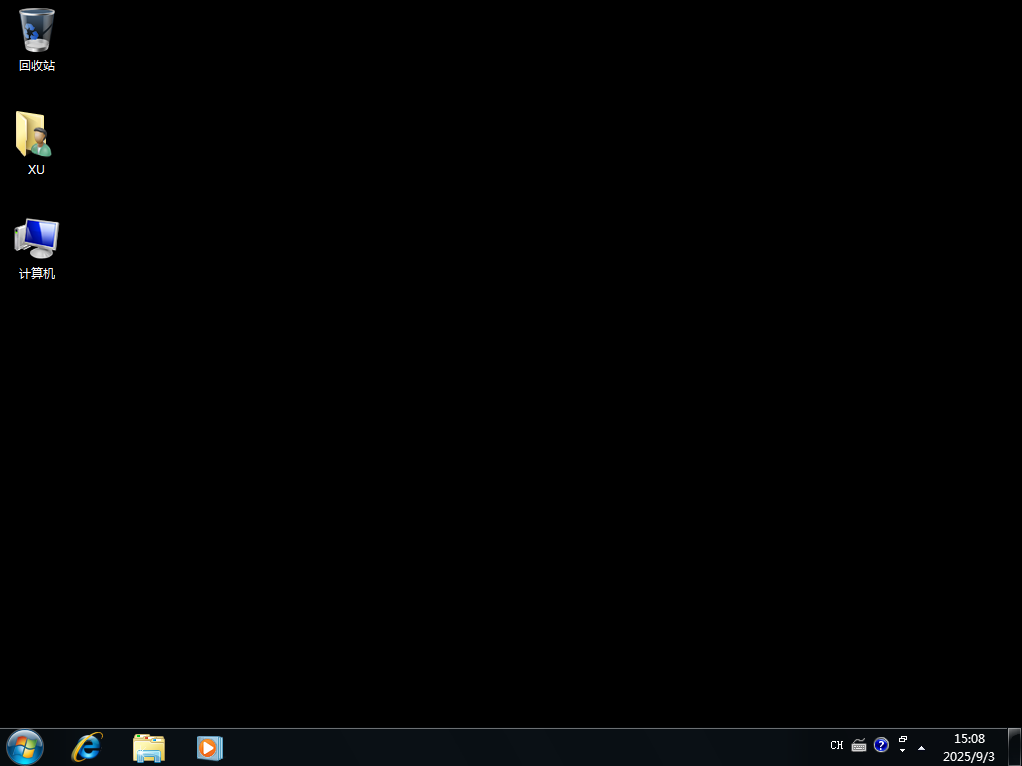The height and width of the screenshot is (766, 1022).
Task: Click the layered windows icon in tray
Action: coord(903,740)
